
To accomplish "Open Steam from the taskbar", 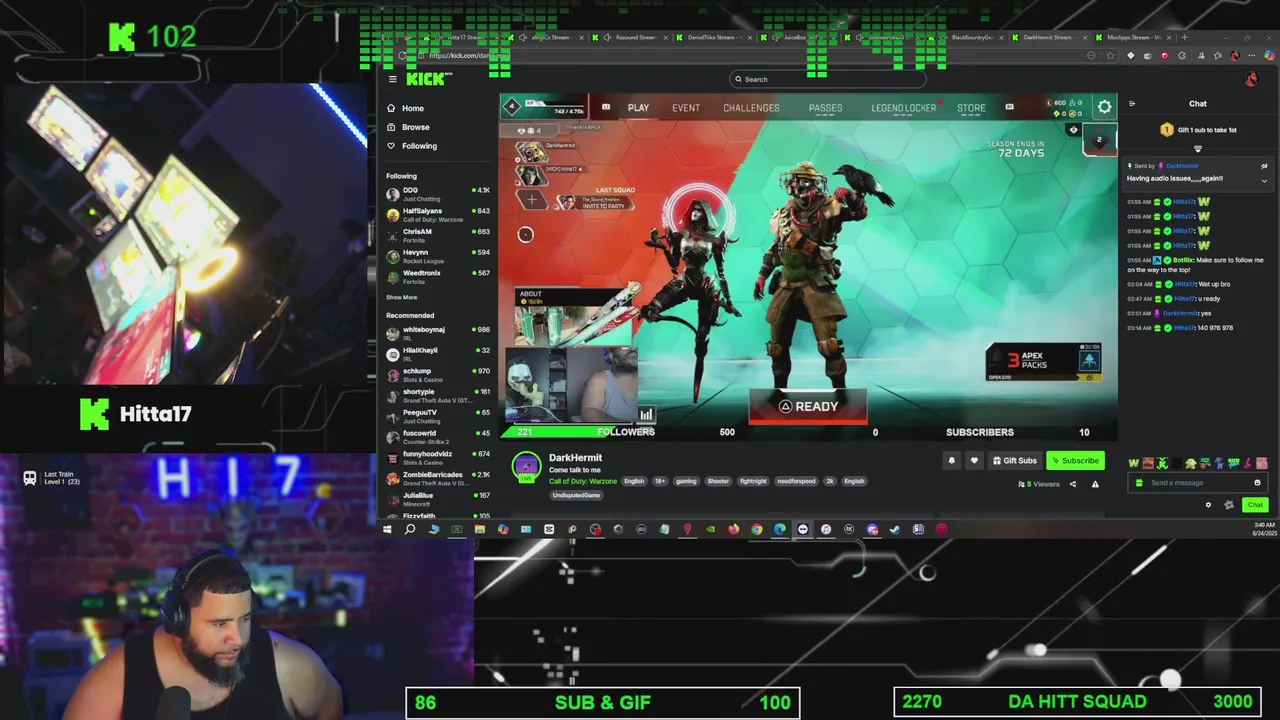I will pyautogui.click(x=895, y=529).
